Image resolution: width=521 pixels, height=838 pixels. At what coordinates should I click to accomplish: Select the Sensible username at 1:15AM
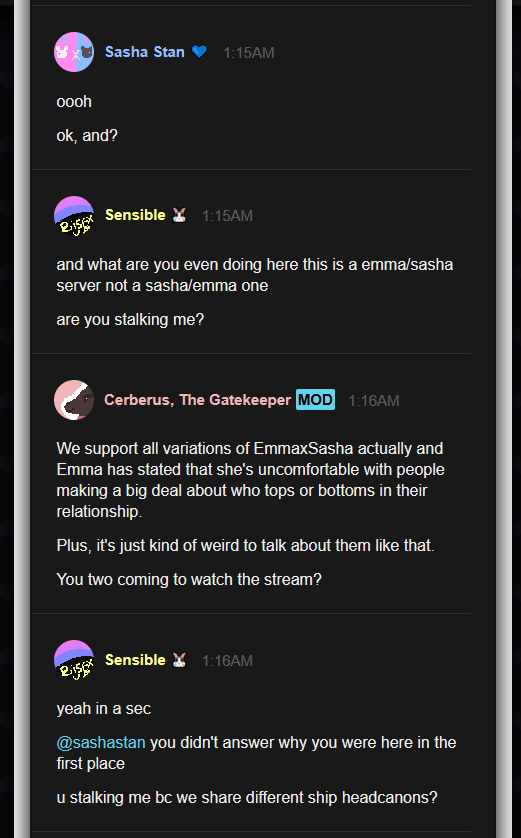coord(135,215)
